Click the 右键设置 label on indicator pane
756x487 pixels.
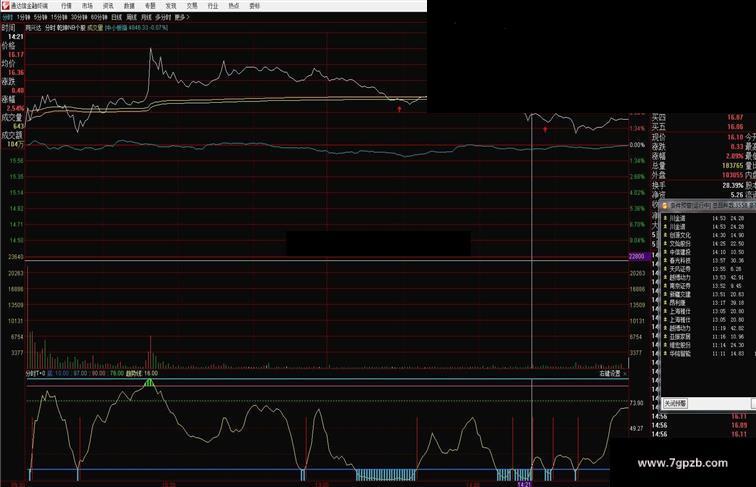pos(609,374)
